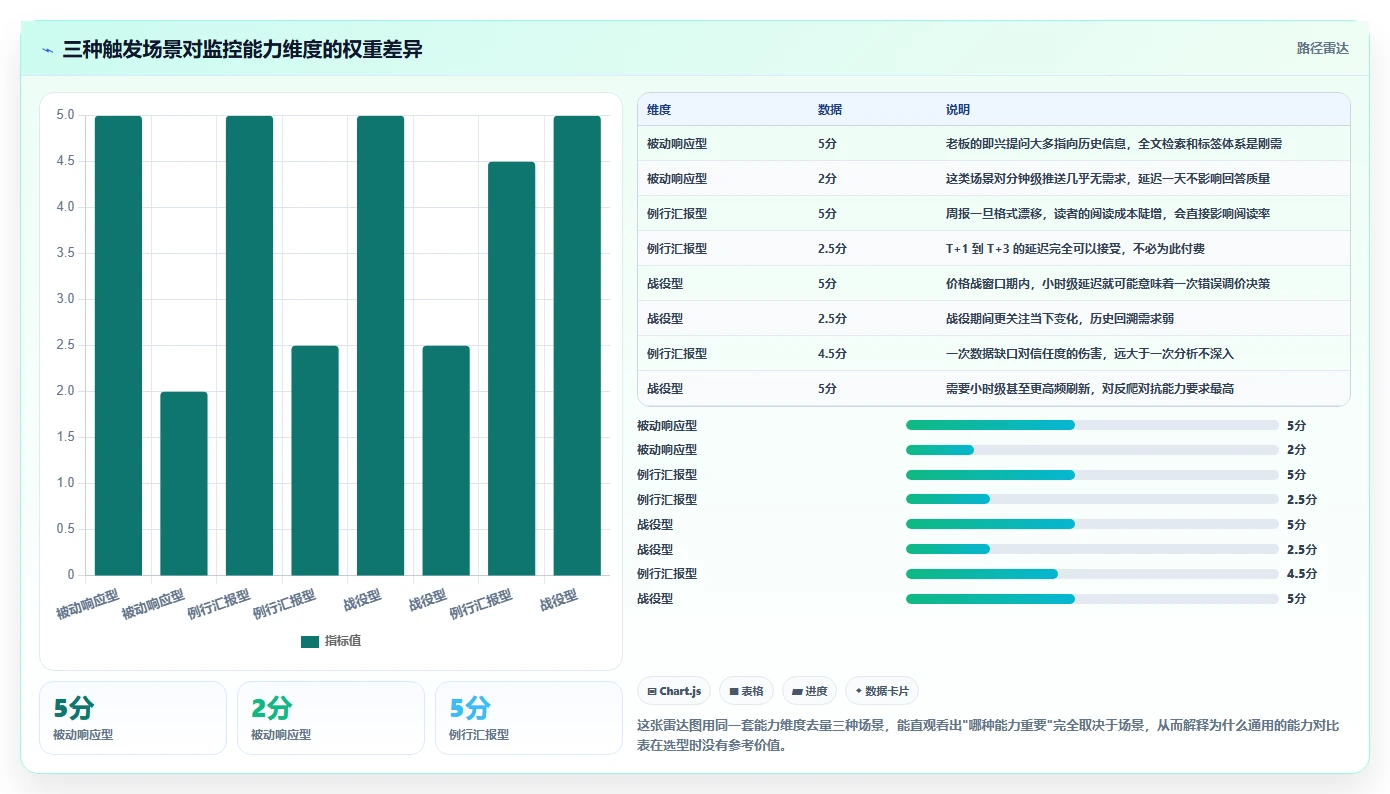The image size is (1390, 794).
Task: Click the 维度 column header
Action: click(659, 110)
